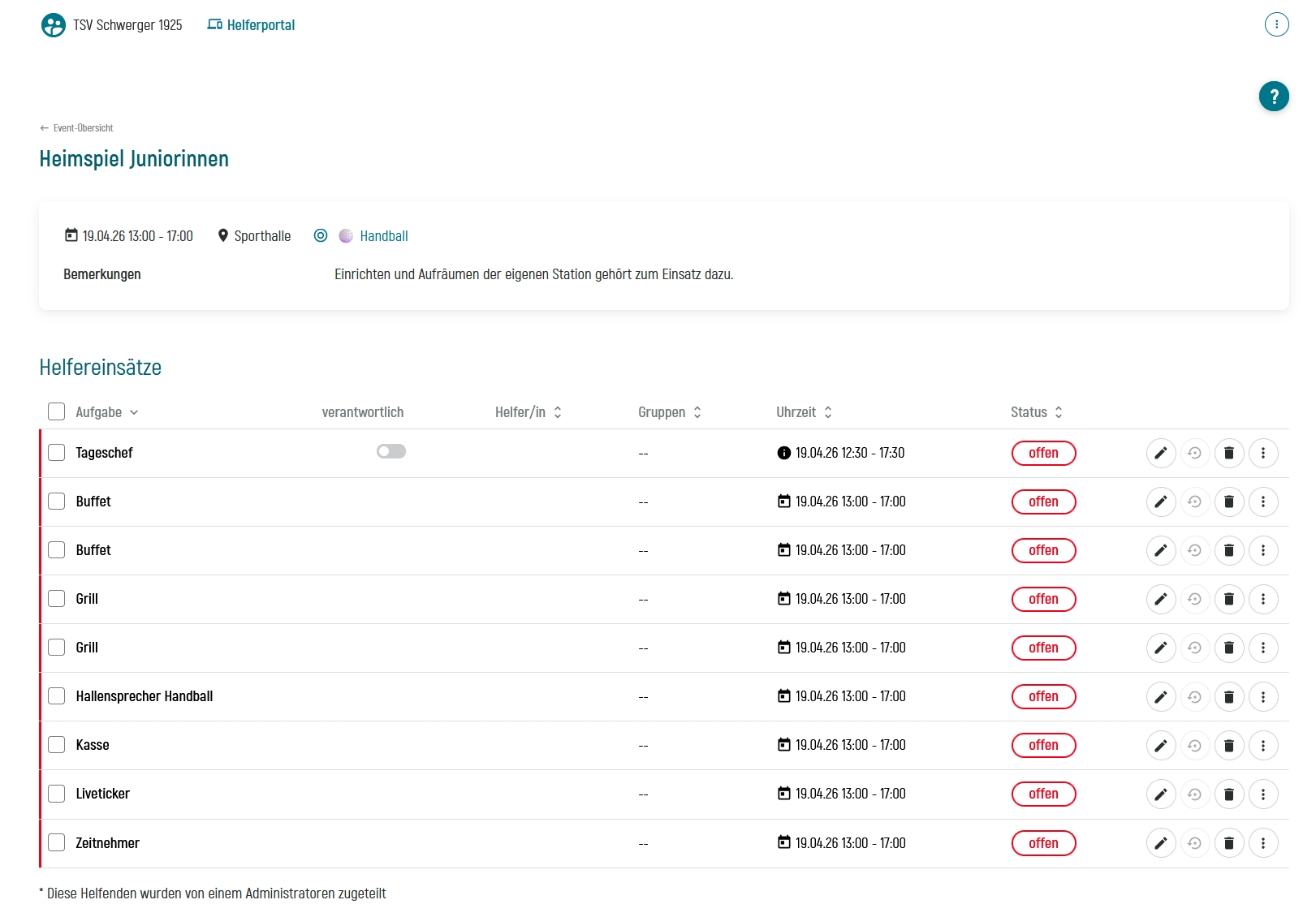Tick the checkbox for Hallensprecher Handball
Screen dimensions: 1316x917
tap(56, 696)
